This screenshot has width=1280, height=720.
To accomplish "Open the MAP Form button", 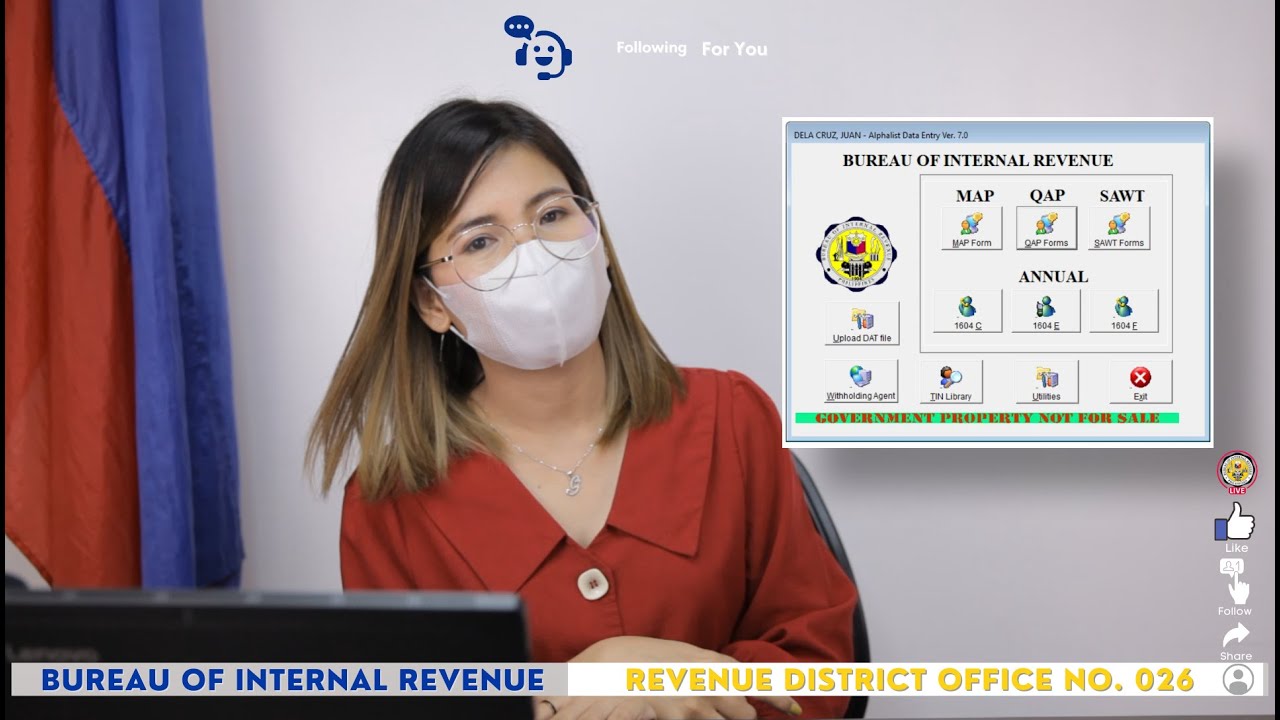I will point(971,228).
